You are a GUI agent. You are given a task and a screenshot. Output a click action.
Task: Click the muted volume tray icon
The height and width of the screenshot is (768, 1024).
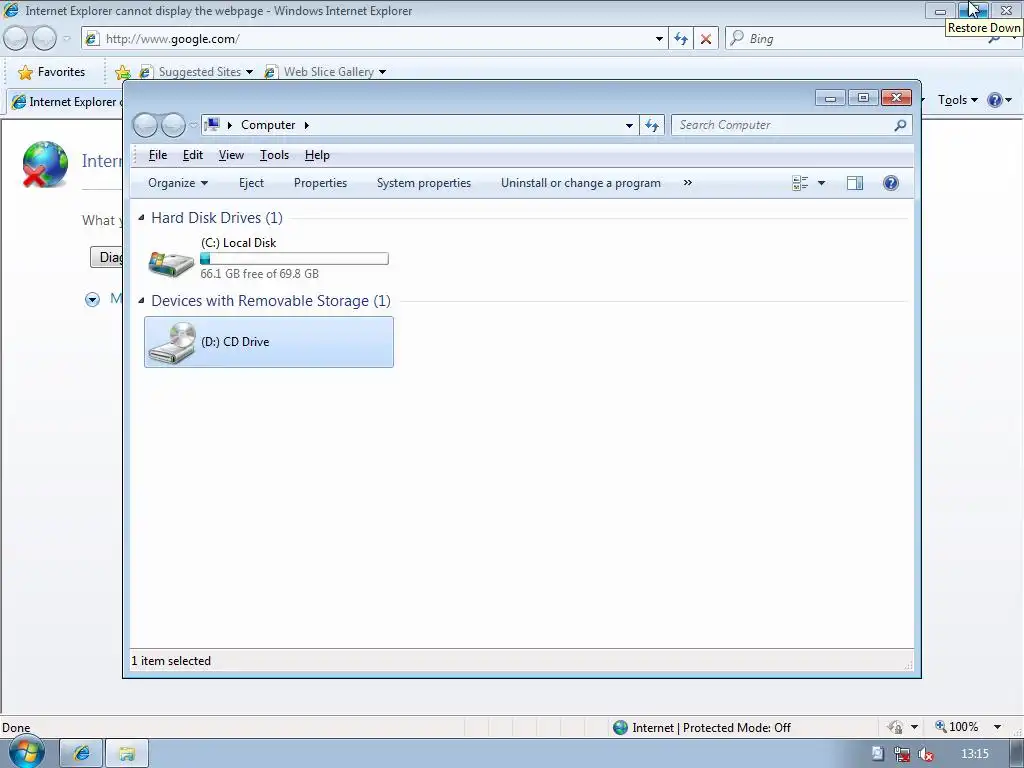(925, 754)
